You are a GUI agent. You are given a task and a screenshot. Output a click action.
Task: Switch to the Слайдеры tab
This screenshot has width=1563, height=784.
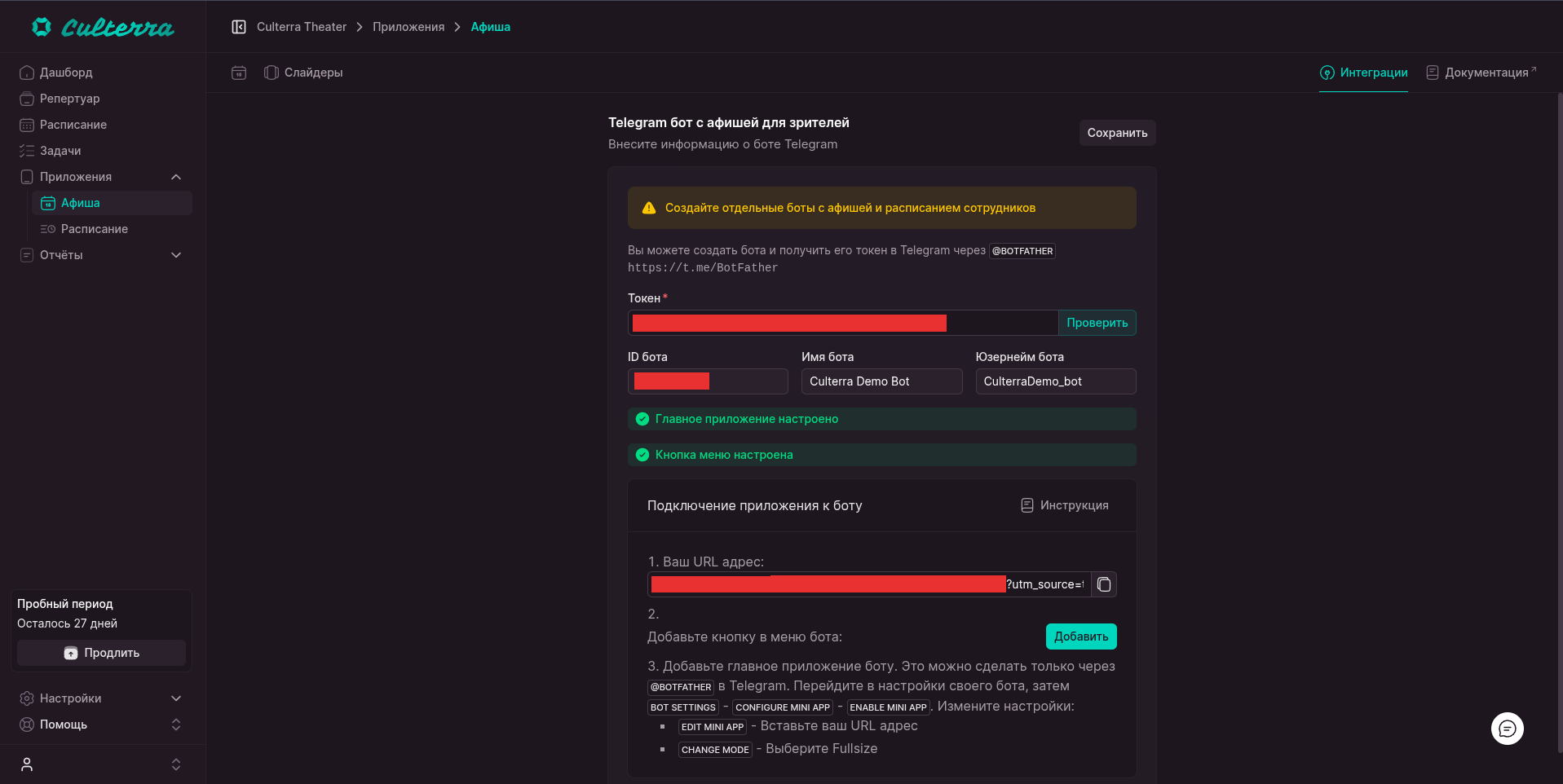[x=303, y=73]
